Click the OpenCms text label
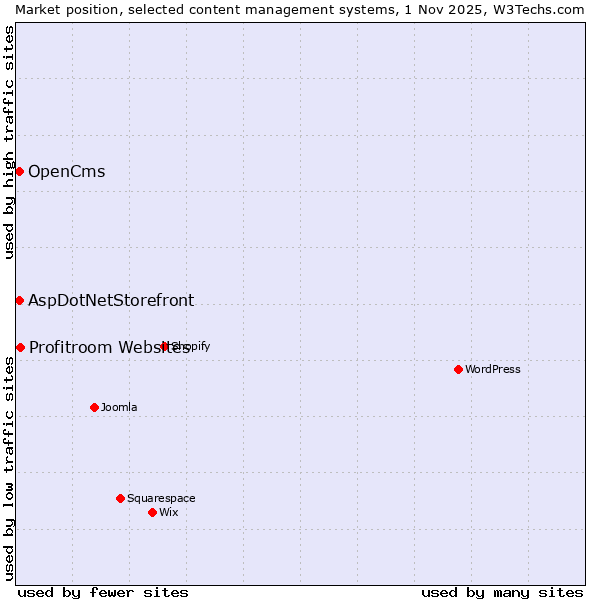This screenshot has width=600, height=600. (66, 171)
